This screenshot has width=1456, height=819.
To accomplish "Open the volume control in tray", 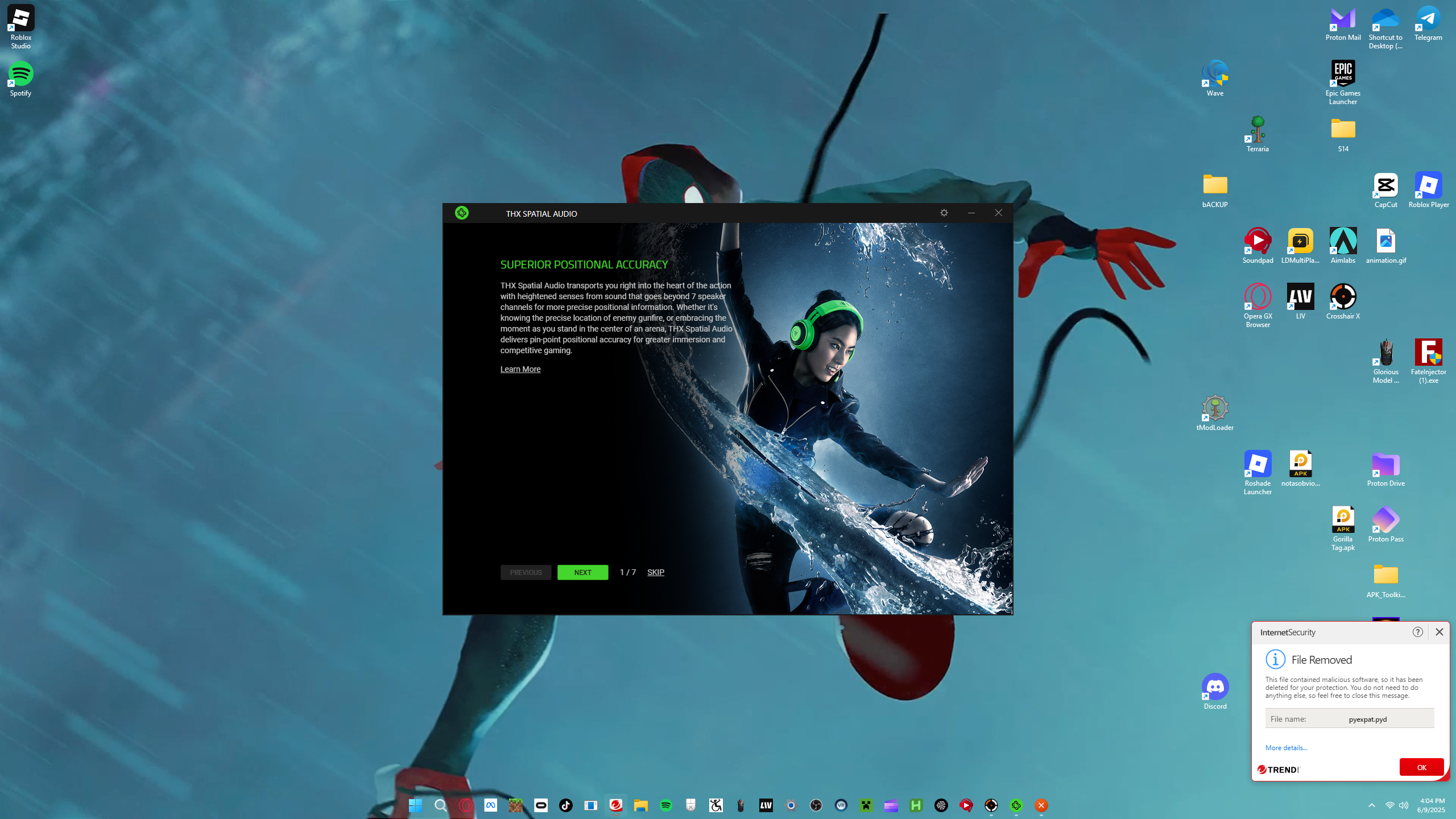I will pyautogui.click(x=1404, y=805).
